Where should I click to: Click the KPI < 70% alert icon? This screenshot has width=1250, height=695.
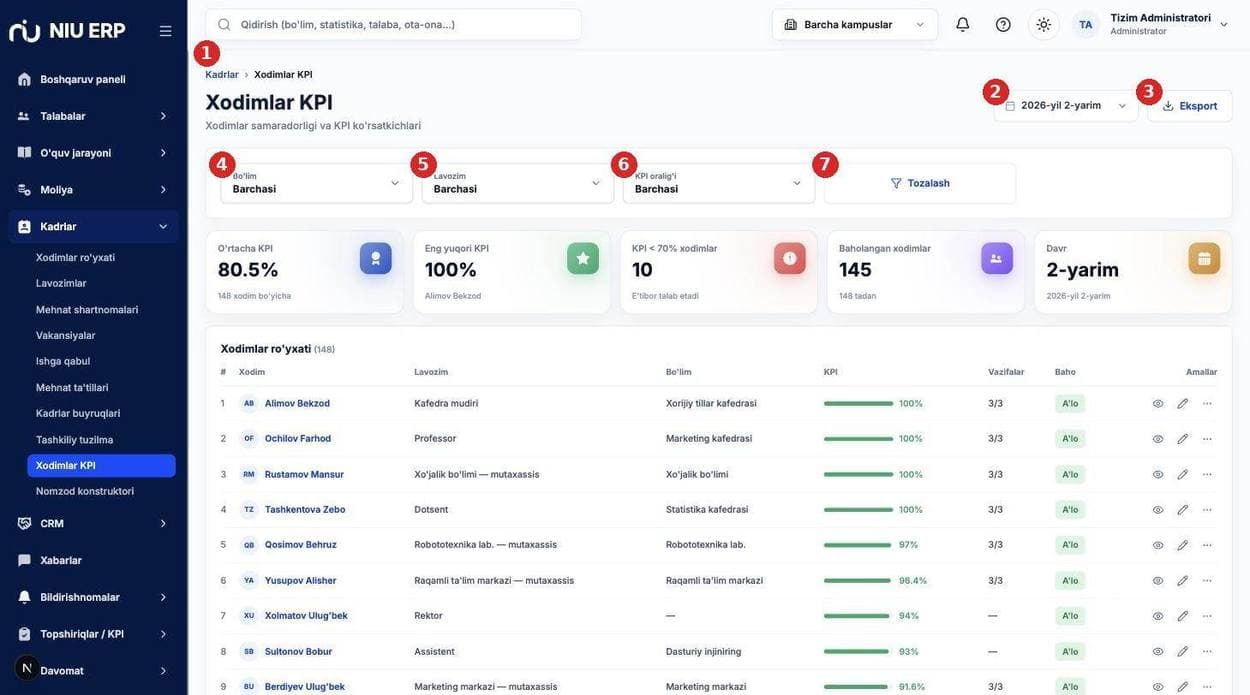(790, 258)
